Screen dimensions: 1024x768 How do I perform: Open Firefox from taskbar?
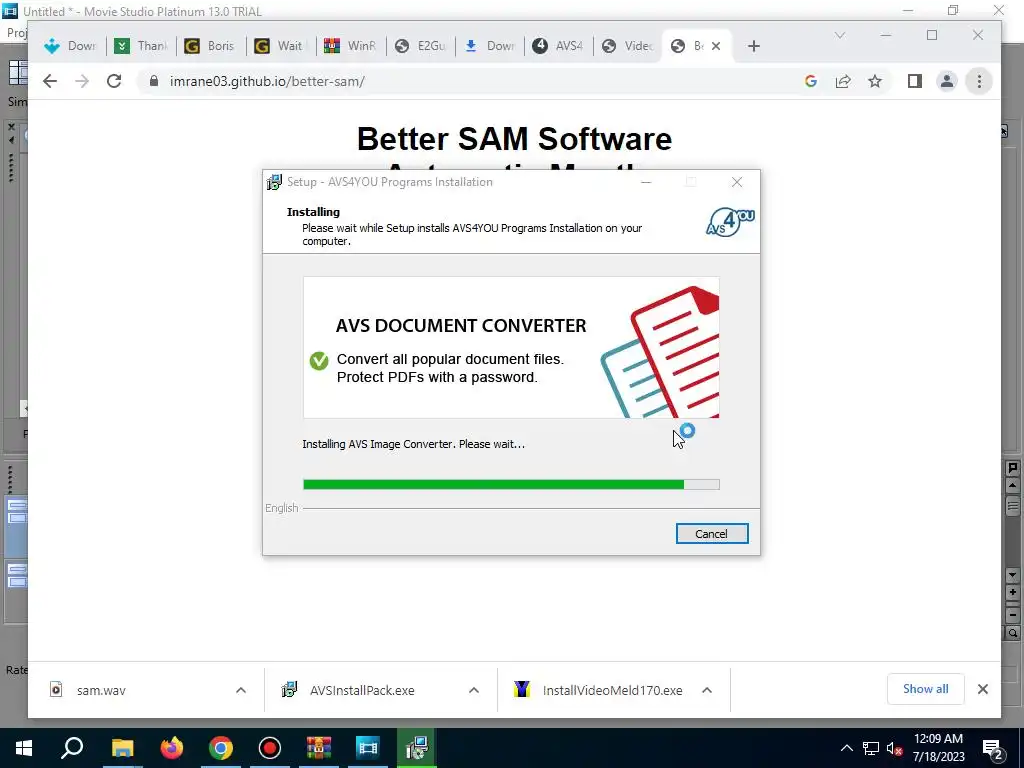point(172,748)
